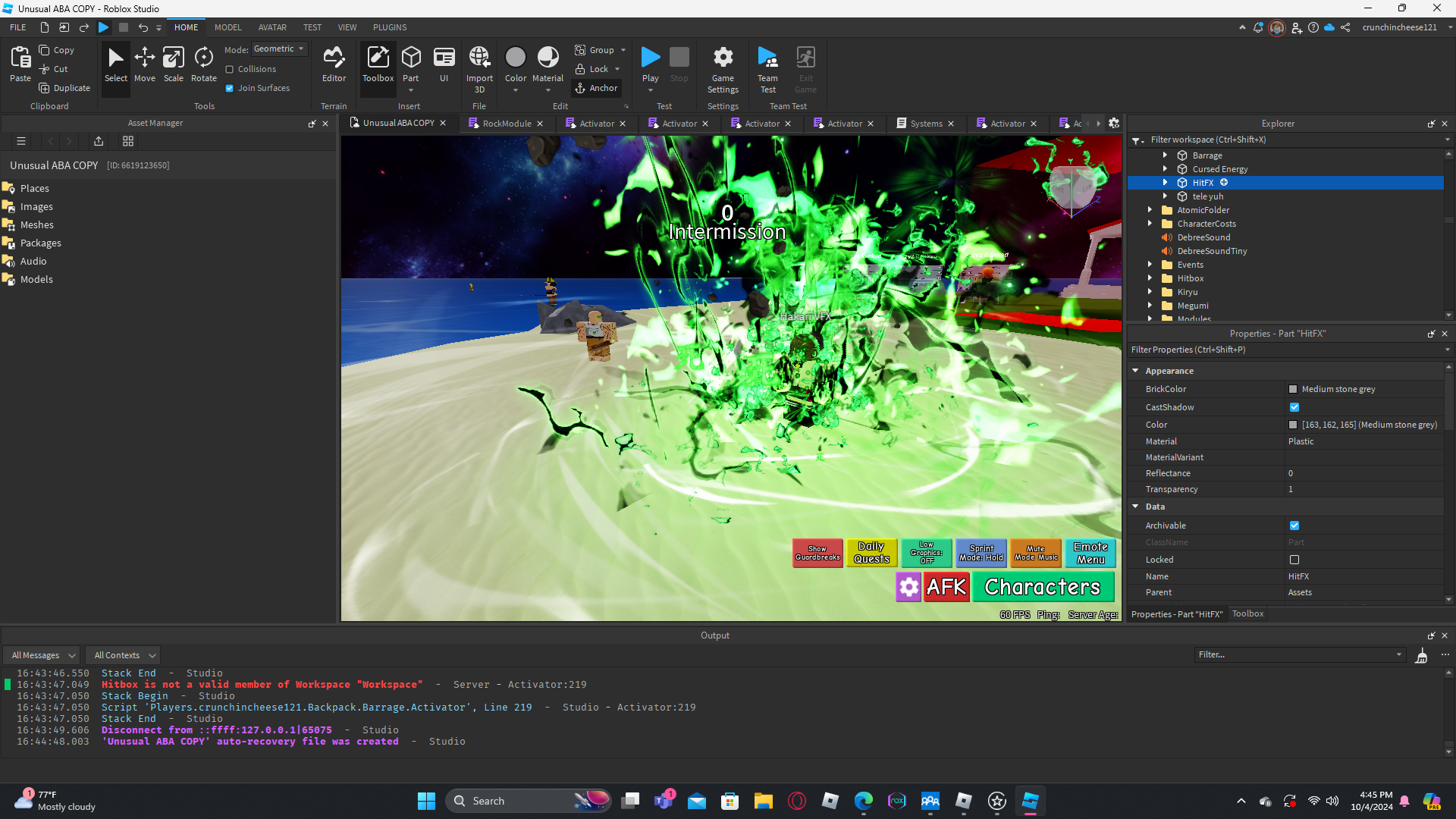This screenshot has height=819, width=1456.
Task: Click the quick access Run arrow
Action: [x=104, y=27]
